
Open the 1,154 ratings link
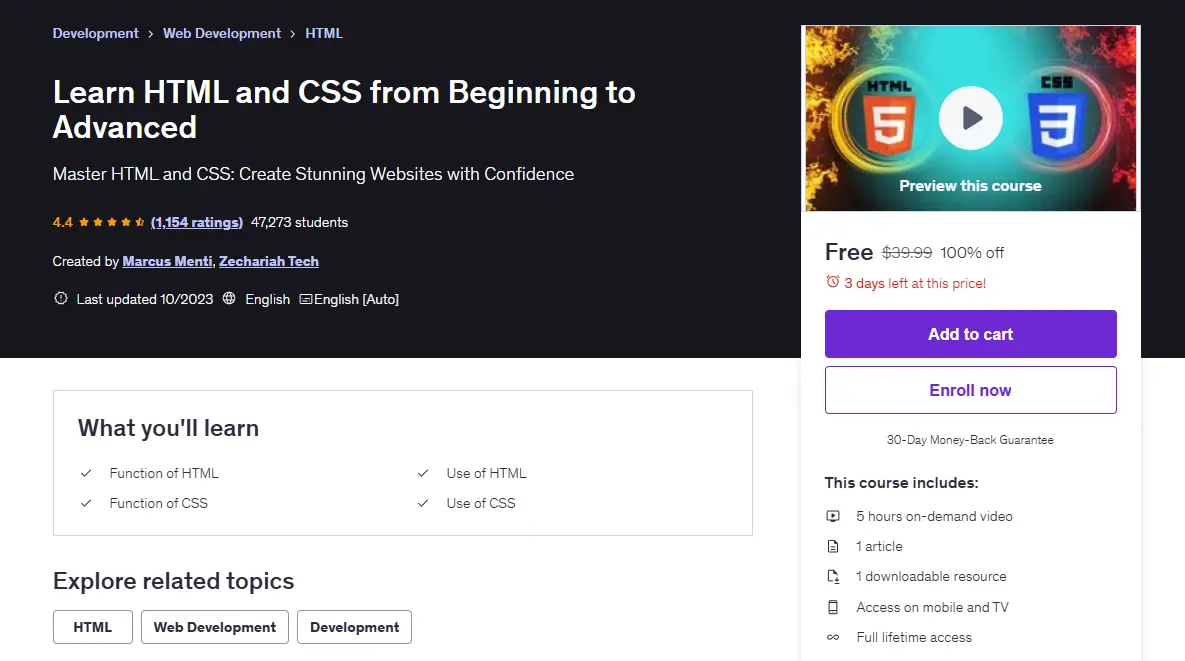pos(196,222)
